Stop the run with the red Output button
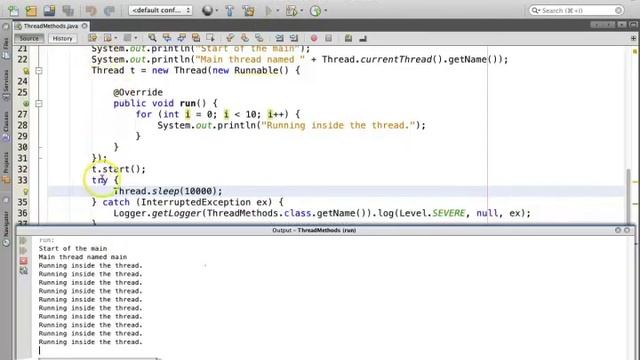 click(23, 260)
